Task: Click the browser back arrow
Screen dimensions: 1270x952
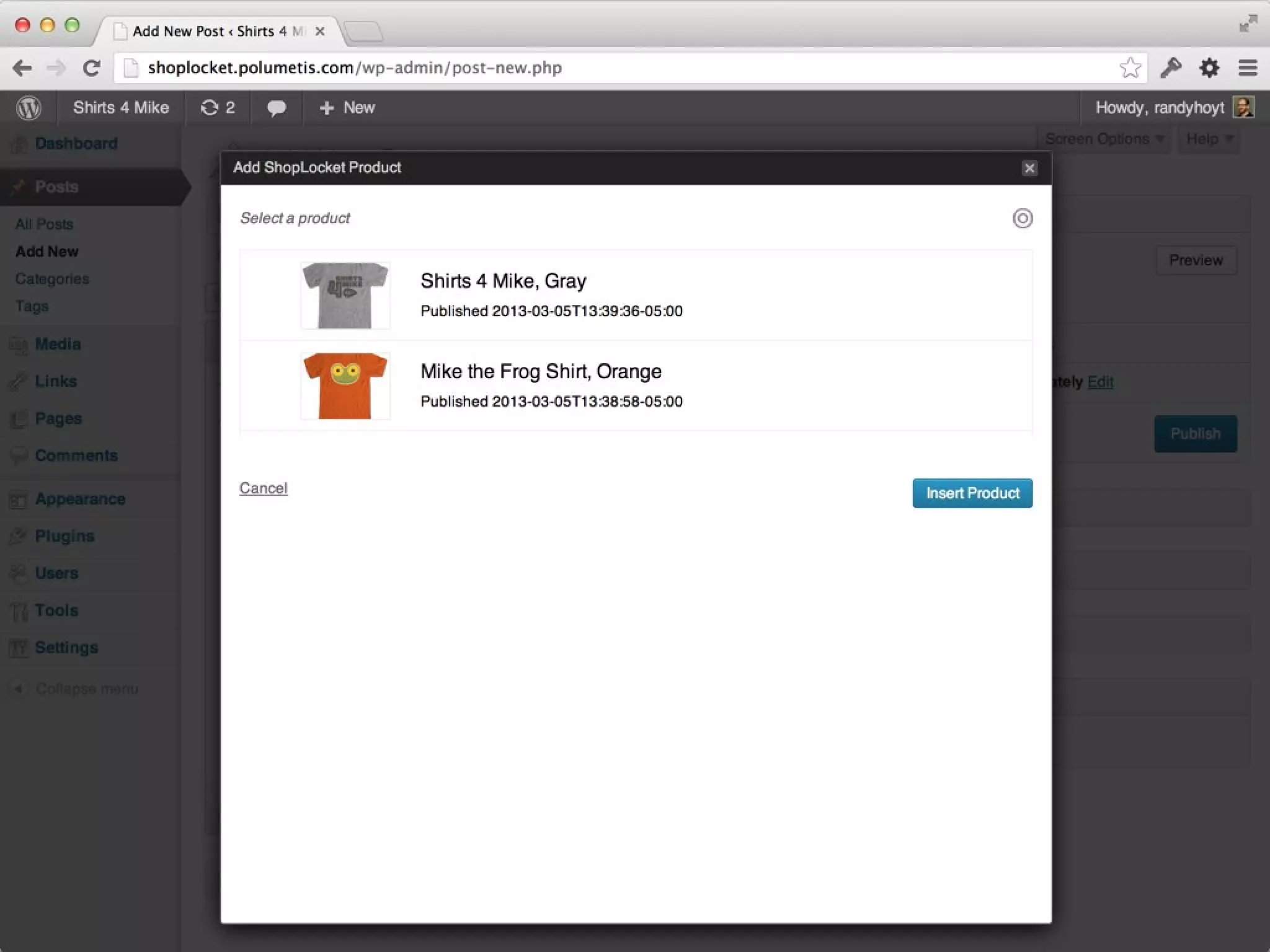Action: (x=22, y=68)
